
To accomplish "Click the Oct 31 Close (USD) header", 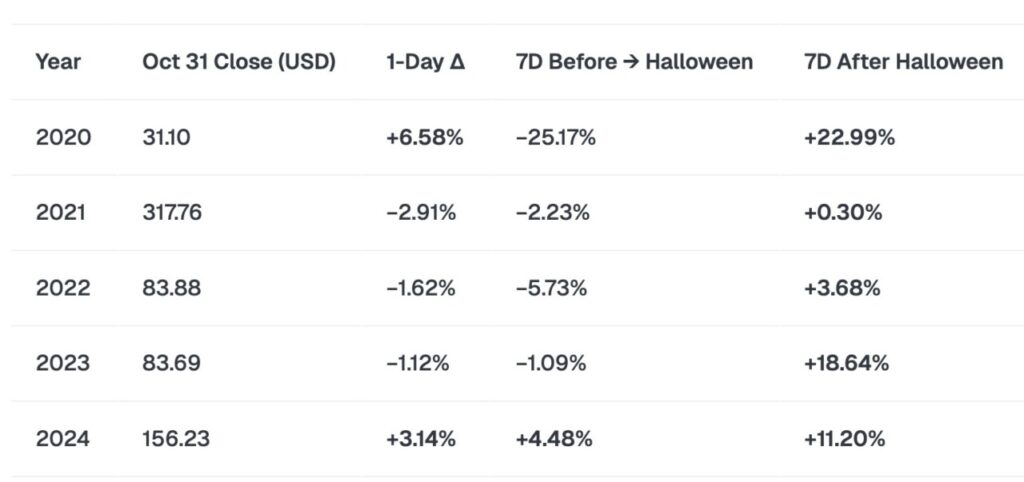I will (239, 62).
